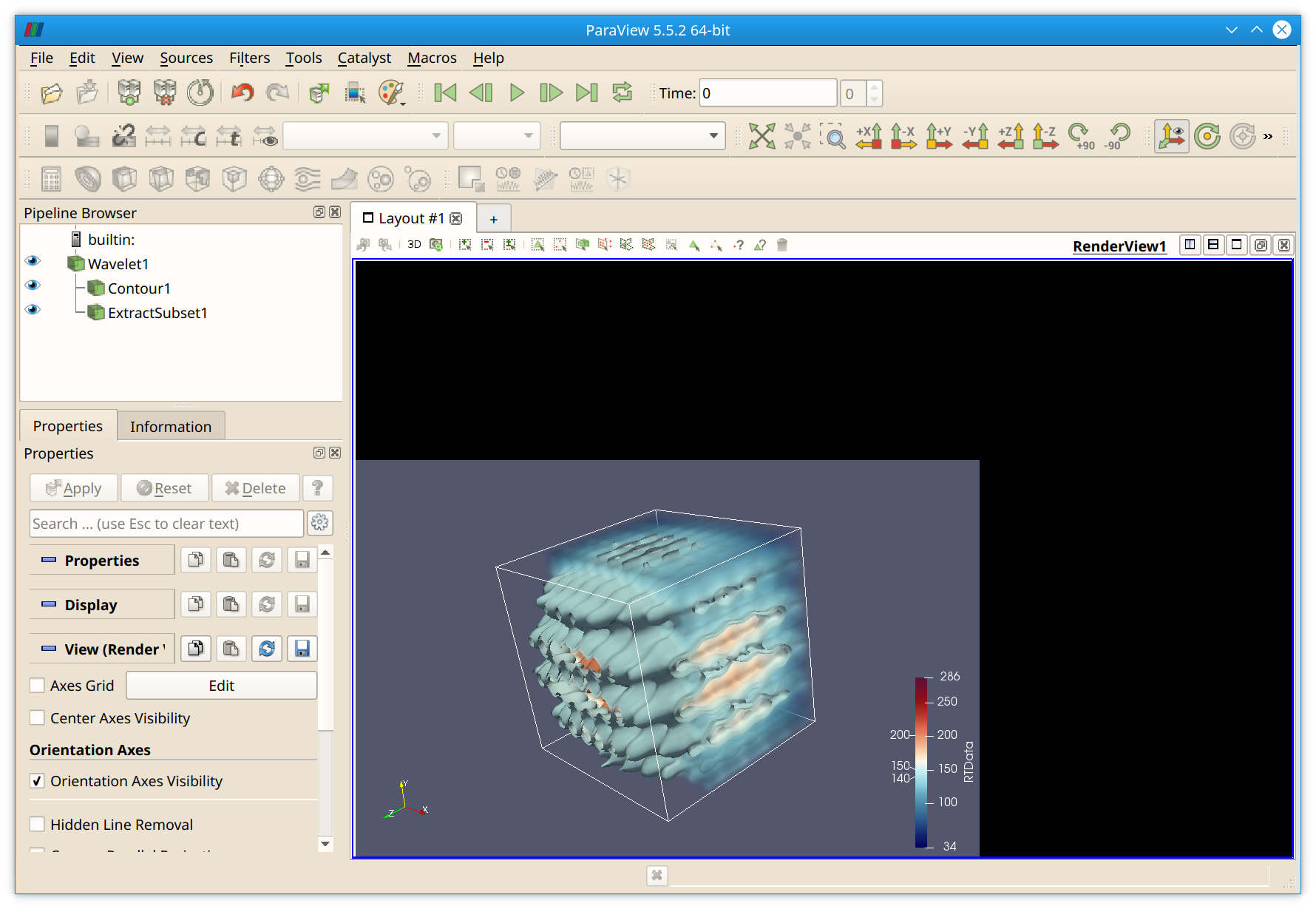
Task: Open the Catalyst menu
Action: pyautogui.click(x=364, y=58)
